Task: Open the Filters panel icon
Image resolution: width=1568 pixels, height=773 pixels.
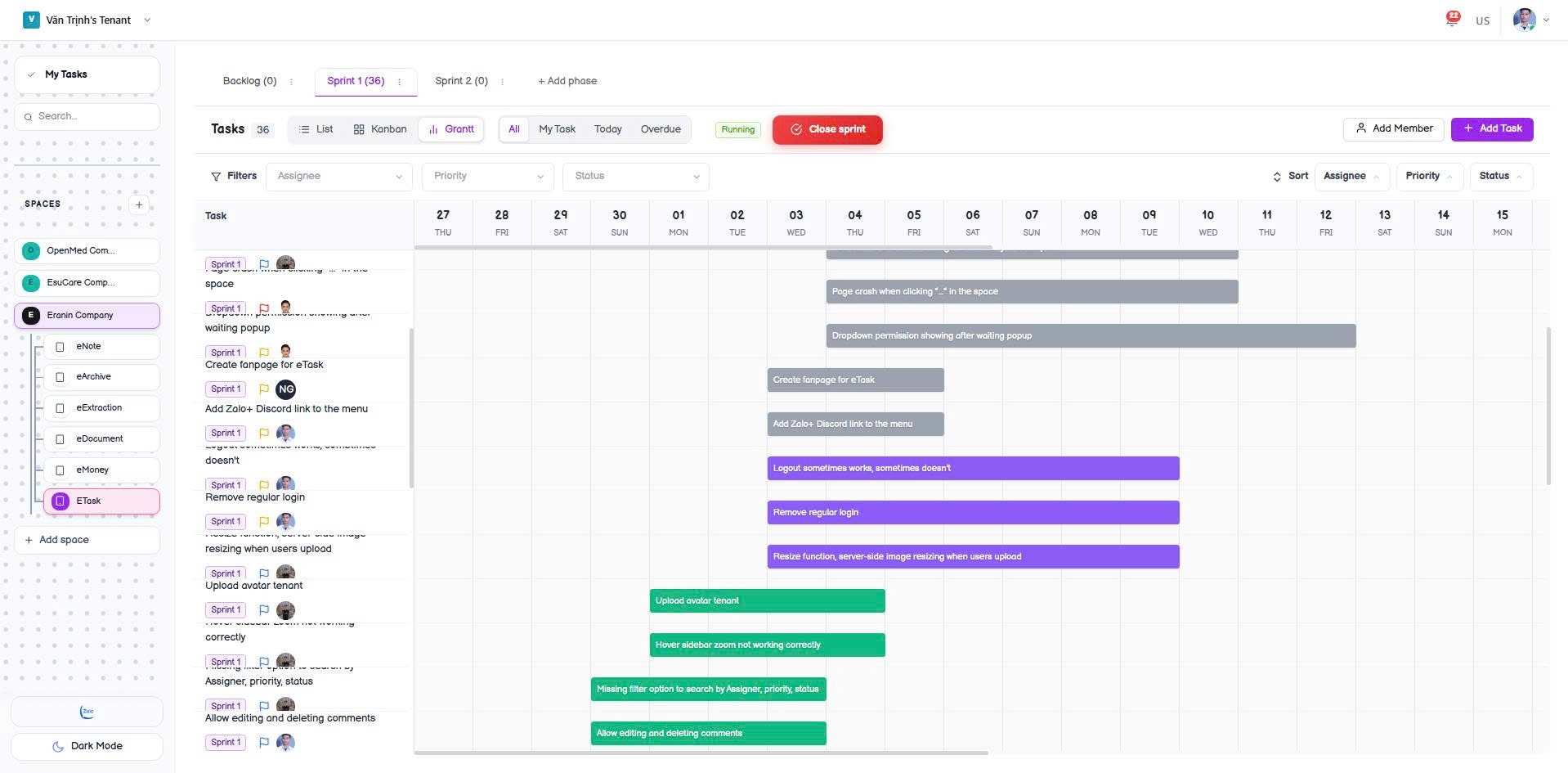Action: tap(215, 176)
